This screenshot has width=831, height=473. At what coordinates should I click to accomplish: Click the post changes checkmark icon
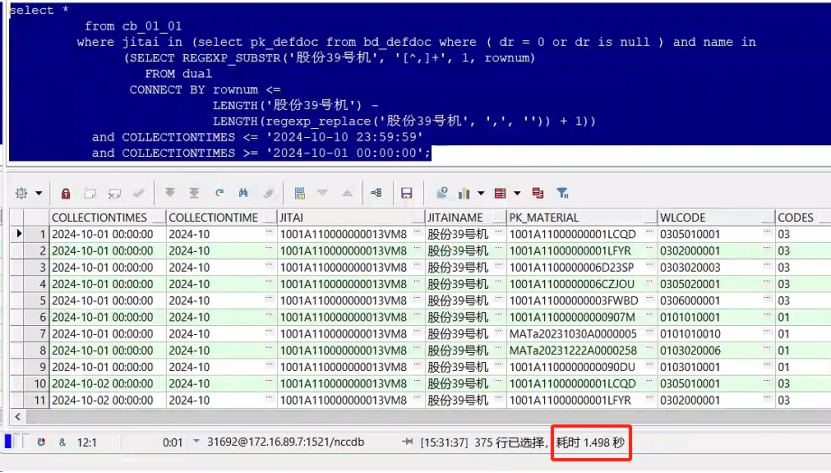139,194
